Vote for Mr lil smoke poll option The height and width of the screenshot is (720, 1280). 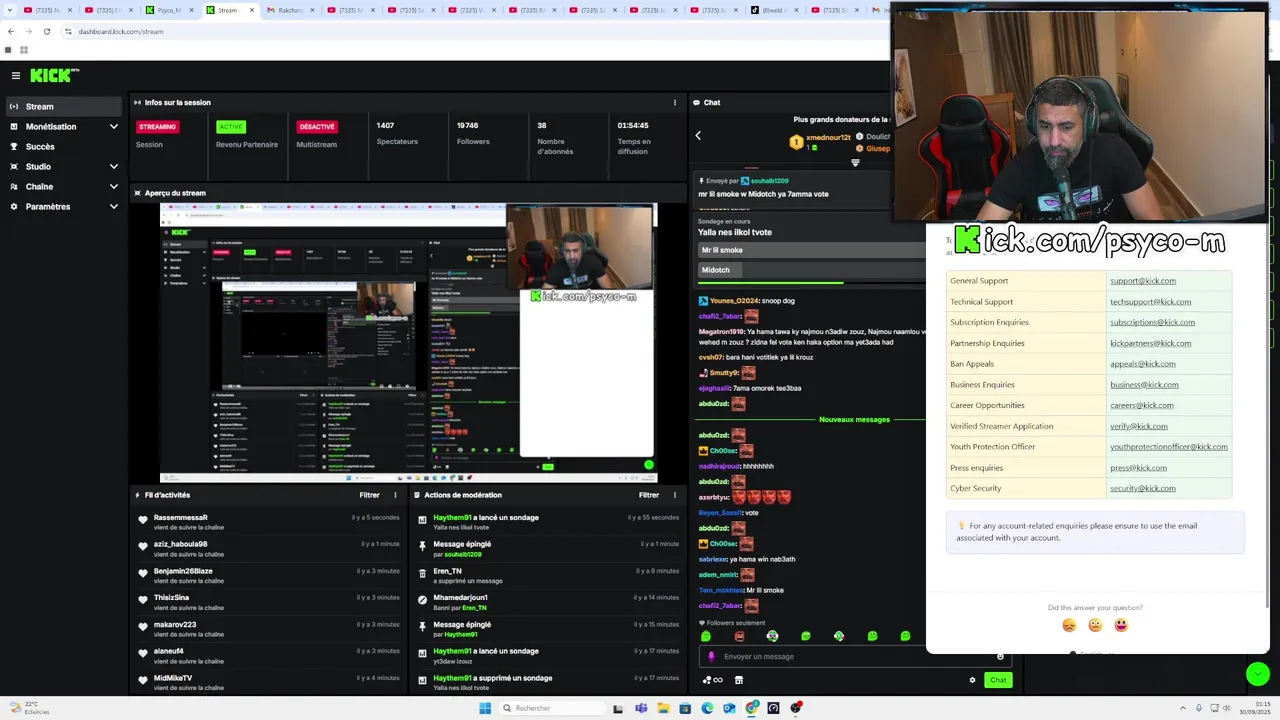coord(812,250)
